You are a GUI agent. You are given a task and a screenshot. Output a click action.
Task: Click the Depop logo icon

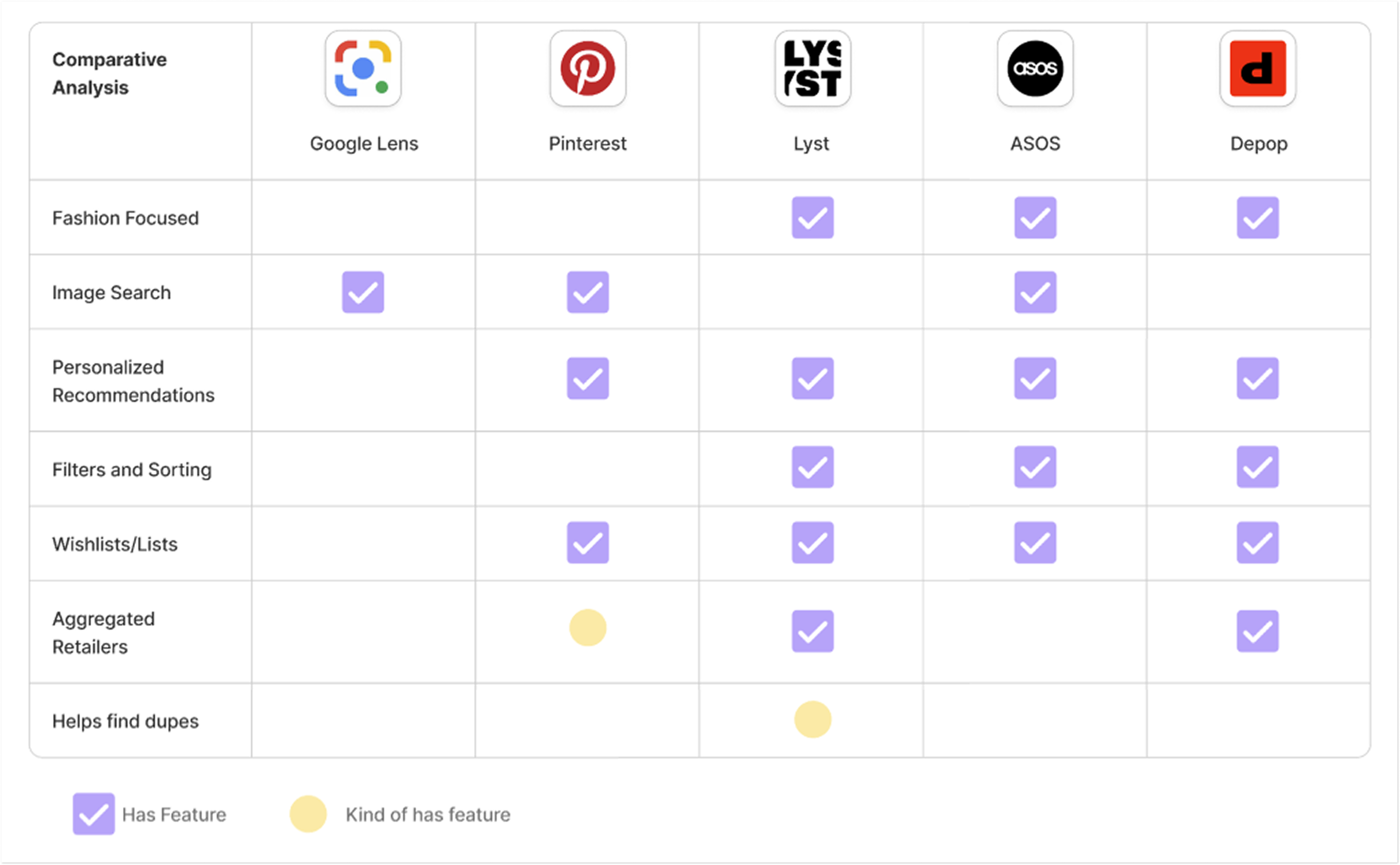click(1258, 69)
